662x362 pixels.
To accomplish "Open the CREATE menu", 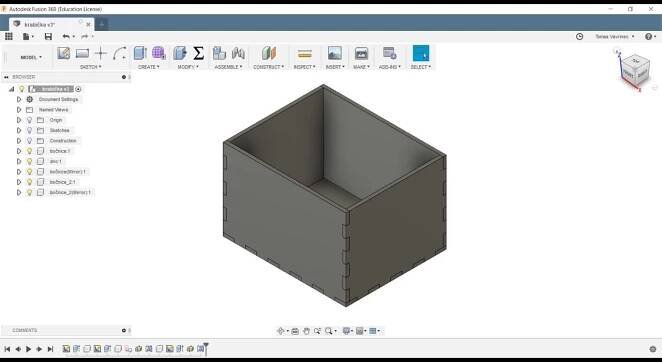I will pyautogui.click(x=149, y=67).
